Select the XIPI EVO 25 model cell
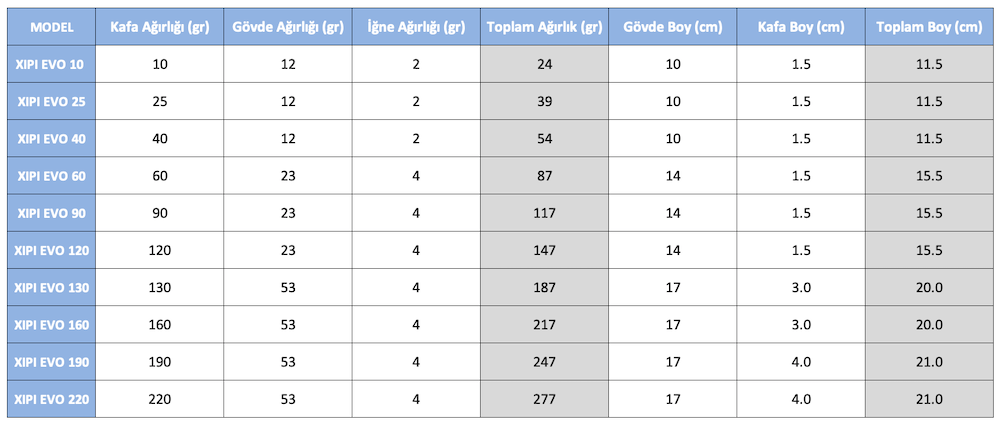 click(x=51, y=101)
